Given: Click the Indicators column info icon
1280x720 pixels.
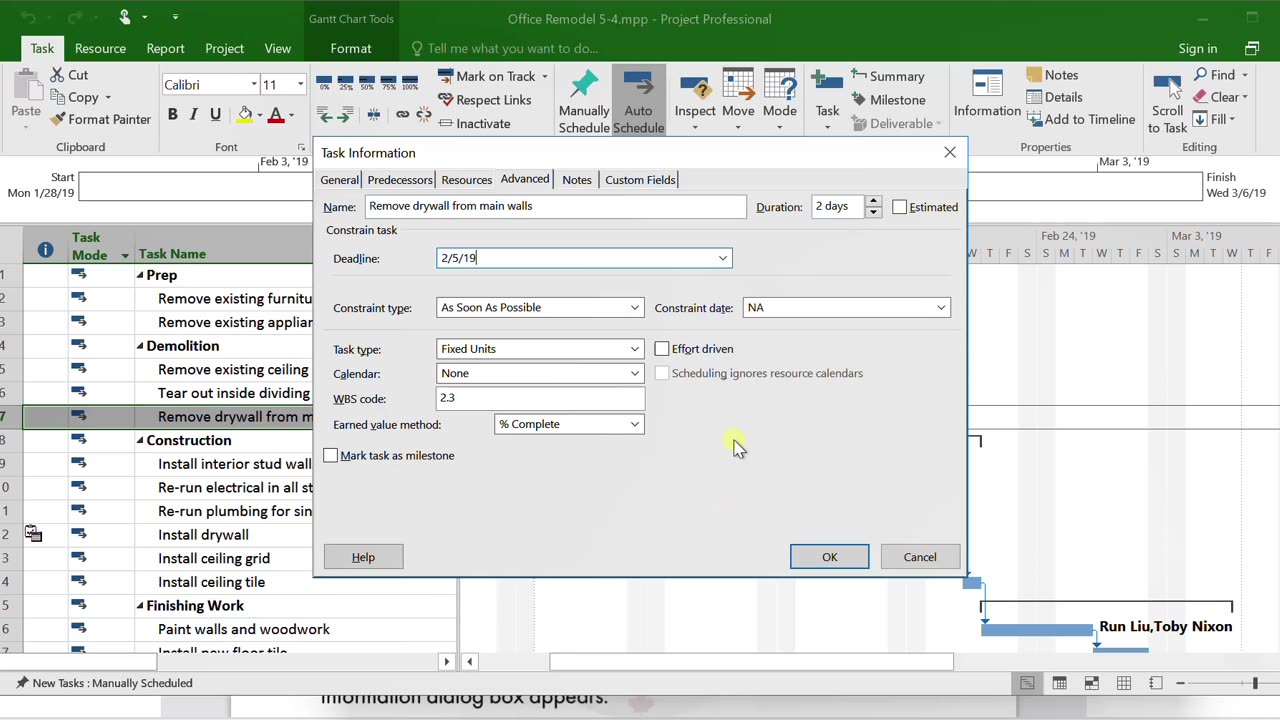Looking at the screenshot, I should [45, 250].
